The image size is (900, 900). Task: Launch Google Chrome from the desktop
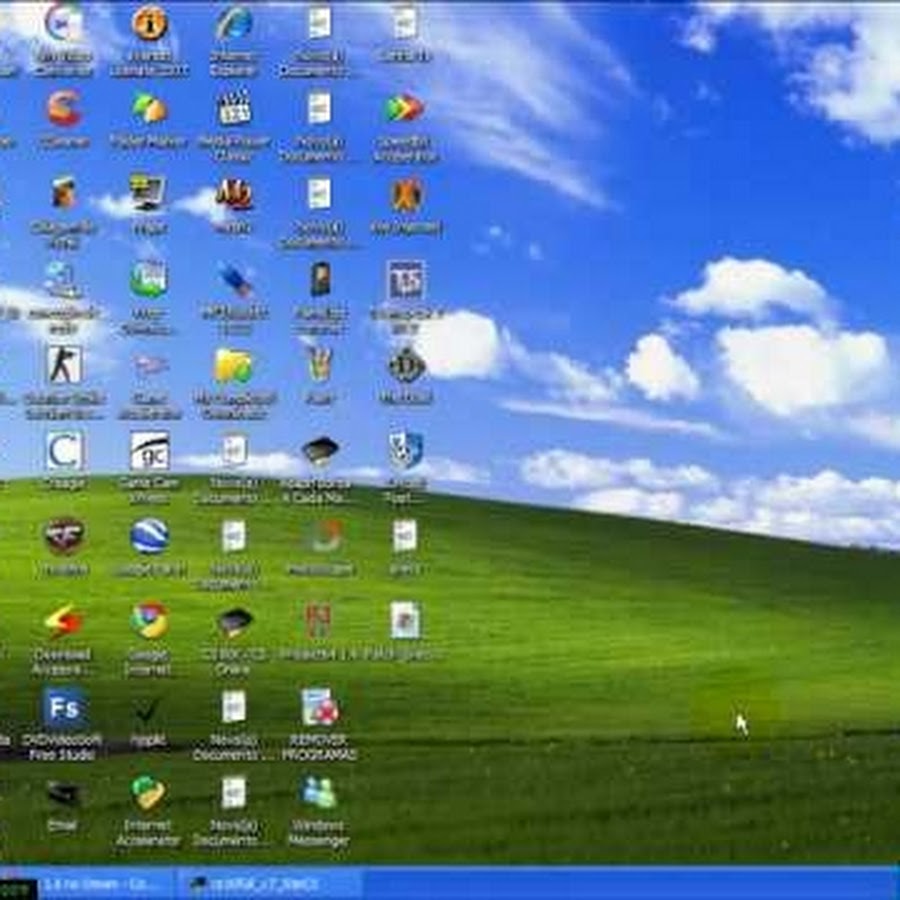[x=149, y=621]
